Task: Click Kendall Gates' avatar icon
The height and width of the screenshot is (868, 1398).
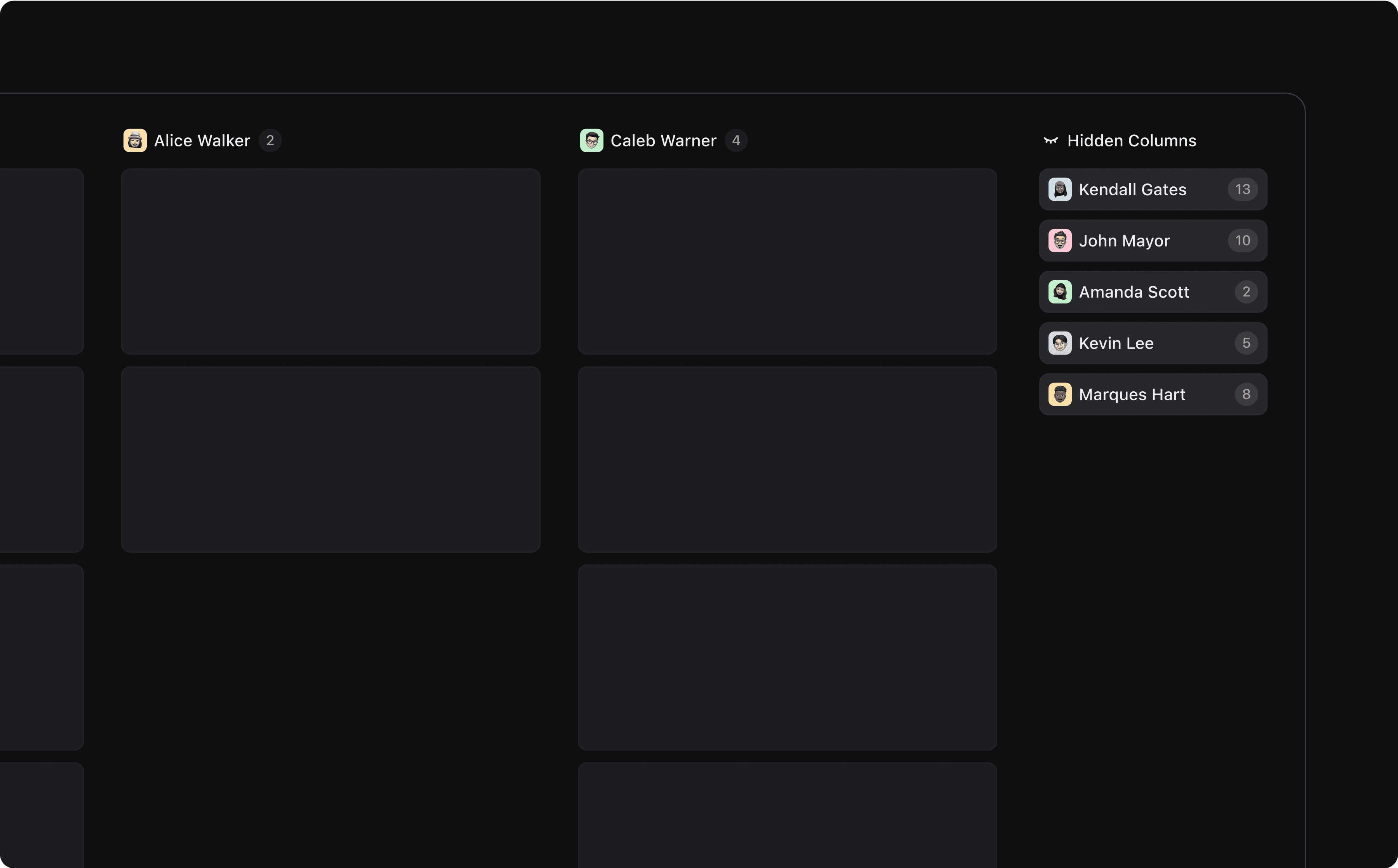Action: coord(1060,189)
